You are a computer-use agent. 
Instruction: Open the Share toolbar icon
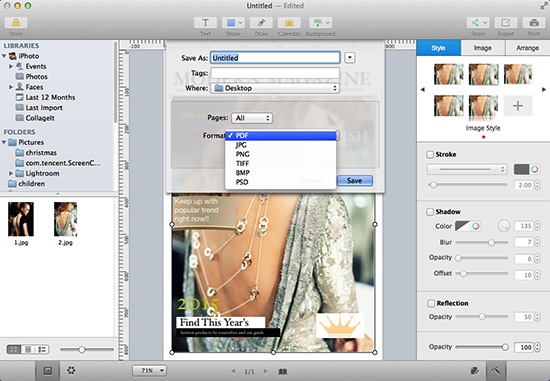[x=478, y=23]
